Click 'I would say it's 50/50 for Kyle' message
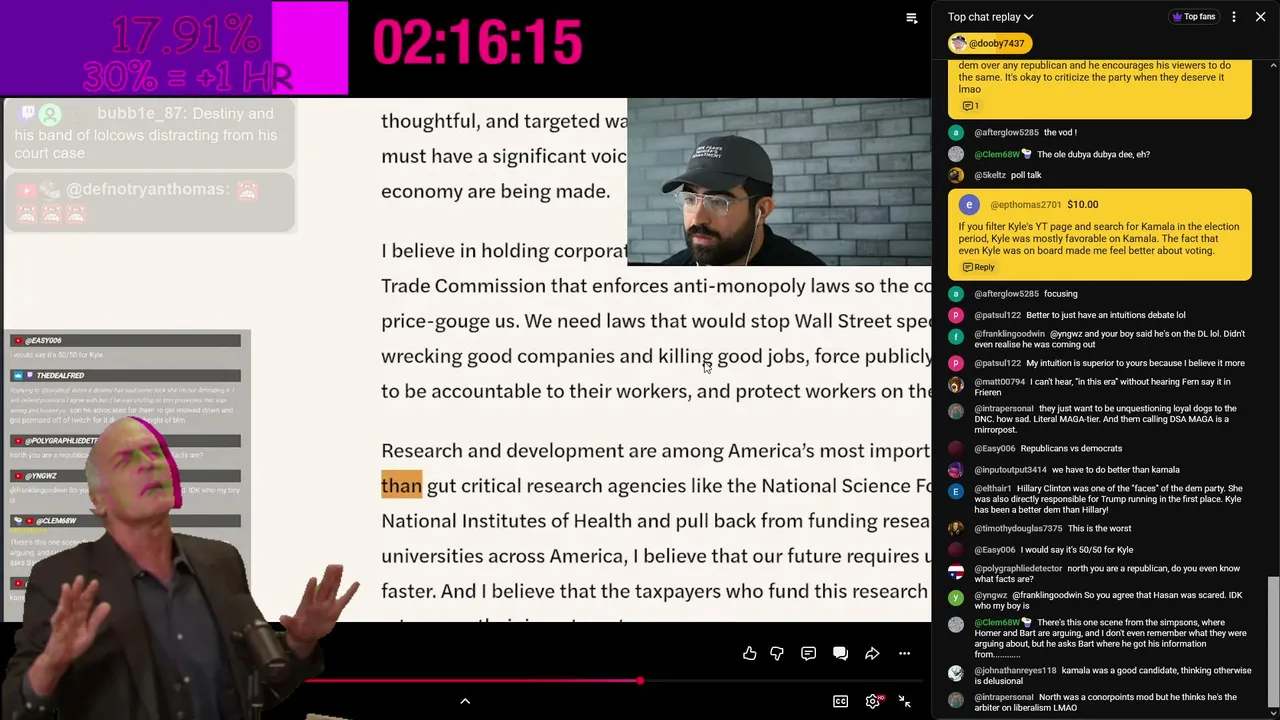 pyautogui.click(x=1077, y=550)
